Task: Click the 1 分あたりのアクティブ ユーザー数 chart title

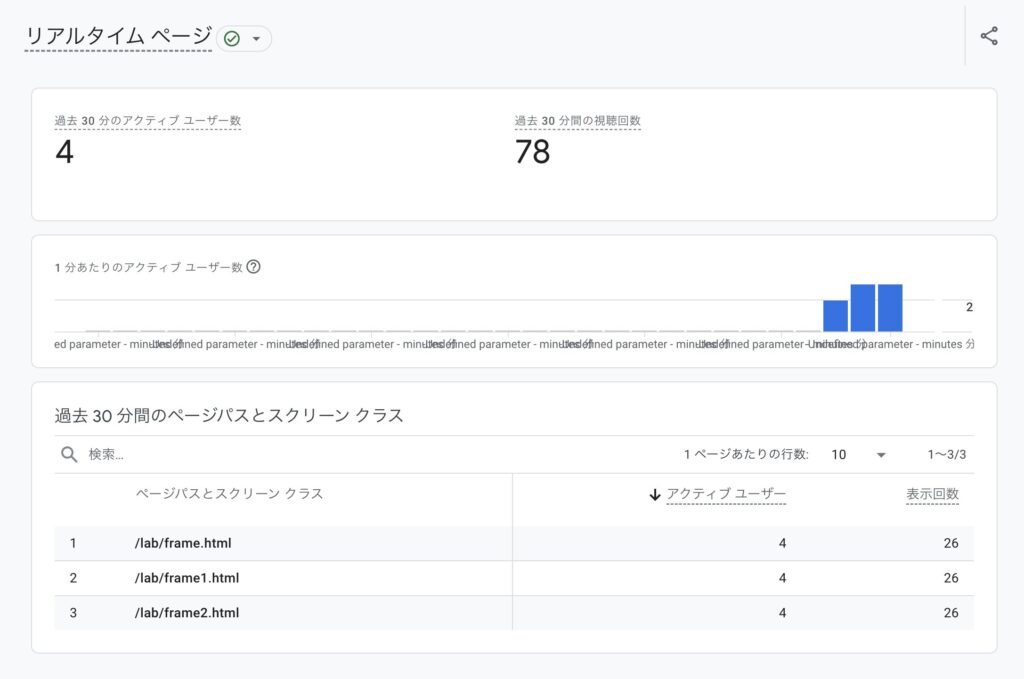Action: pos(148,267)
